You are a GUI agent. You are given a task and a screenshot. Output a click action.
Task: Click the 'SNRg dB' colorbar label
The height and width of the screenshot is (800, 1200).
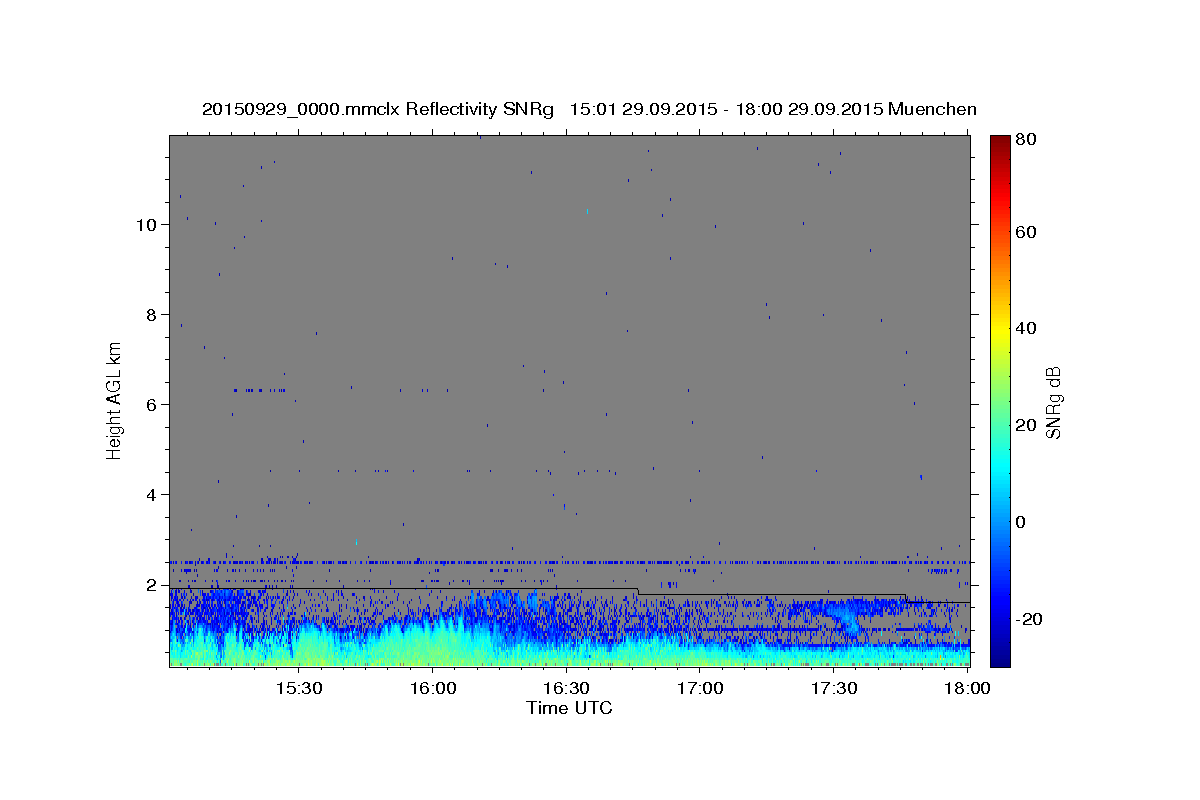[1053, 402]
